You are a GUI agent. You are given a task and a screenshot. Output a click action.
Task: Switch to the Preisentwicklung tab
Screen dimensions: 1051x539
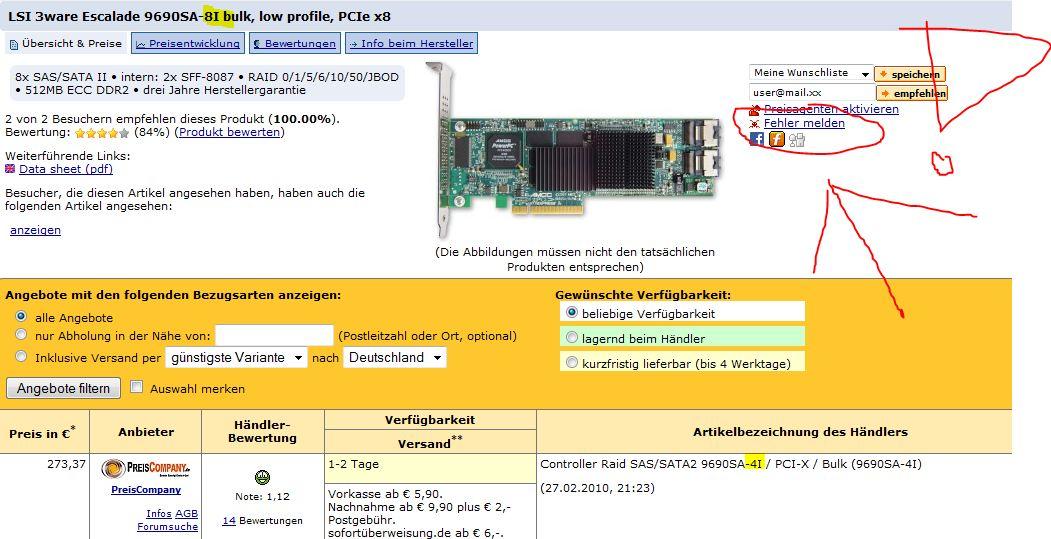(x=187, y=44)
